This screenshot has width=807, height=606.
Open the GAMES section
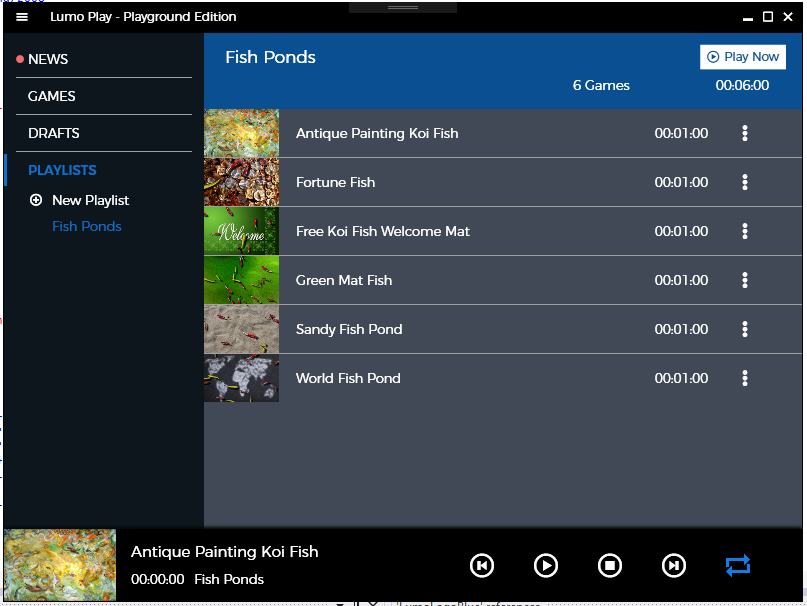point(51,96)
